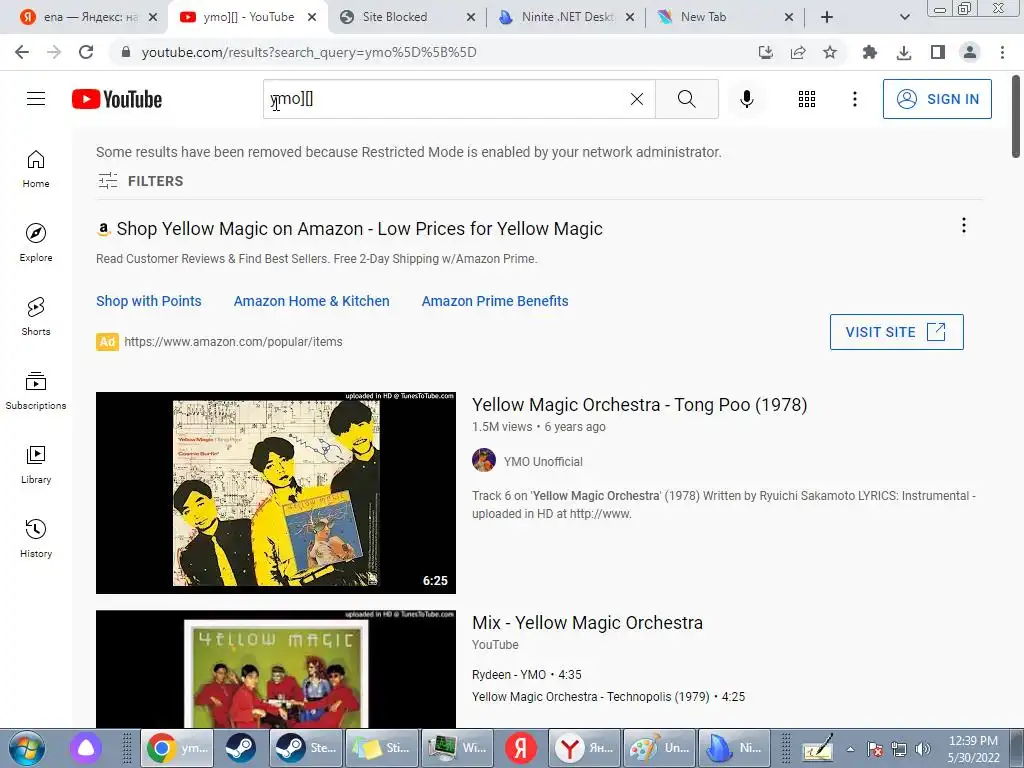The width and height of the screenshot is (1024, 768).
Task: Open the tab search dropdown chevron
Action: click(904, 17)
